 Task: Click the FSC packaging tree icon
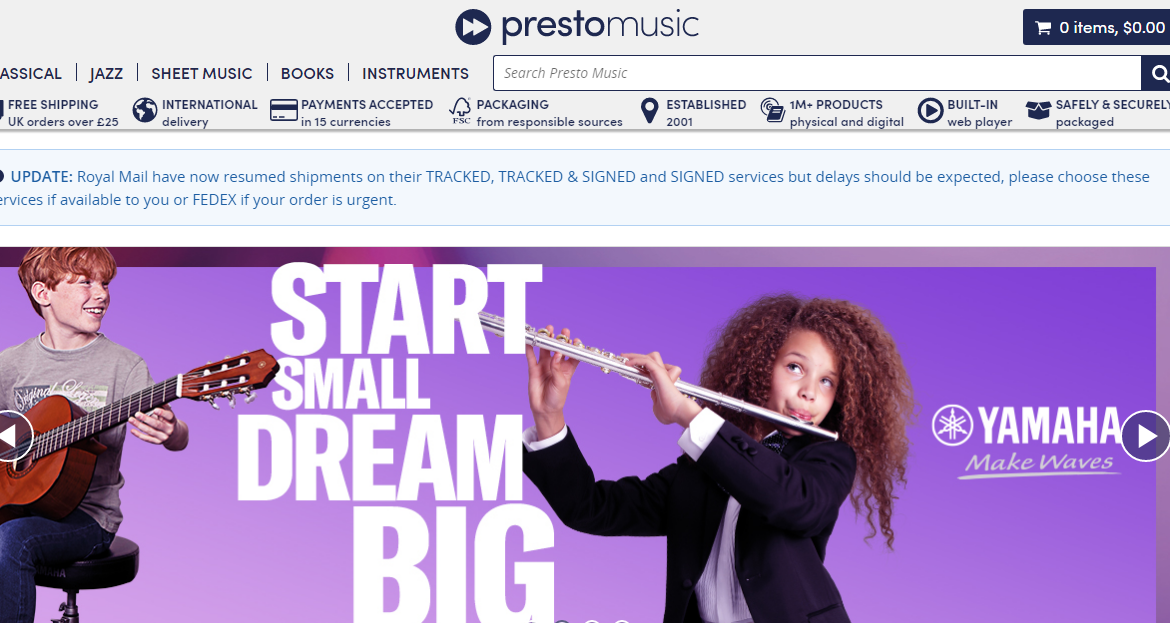tap(460, 111)
